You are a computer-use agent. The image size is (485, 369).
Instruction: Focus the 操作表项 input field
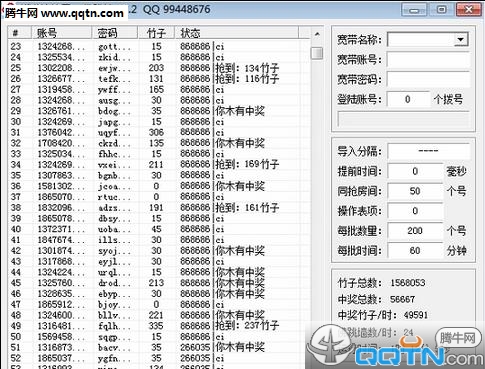[x=415, y=211]
